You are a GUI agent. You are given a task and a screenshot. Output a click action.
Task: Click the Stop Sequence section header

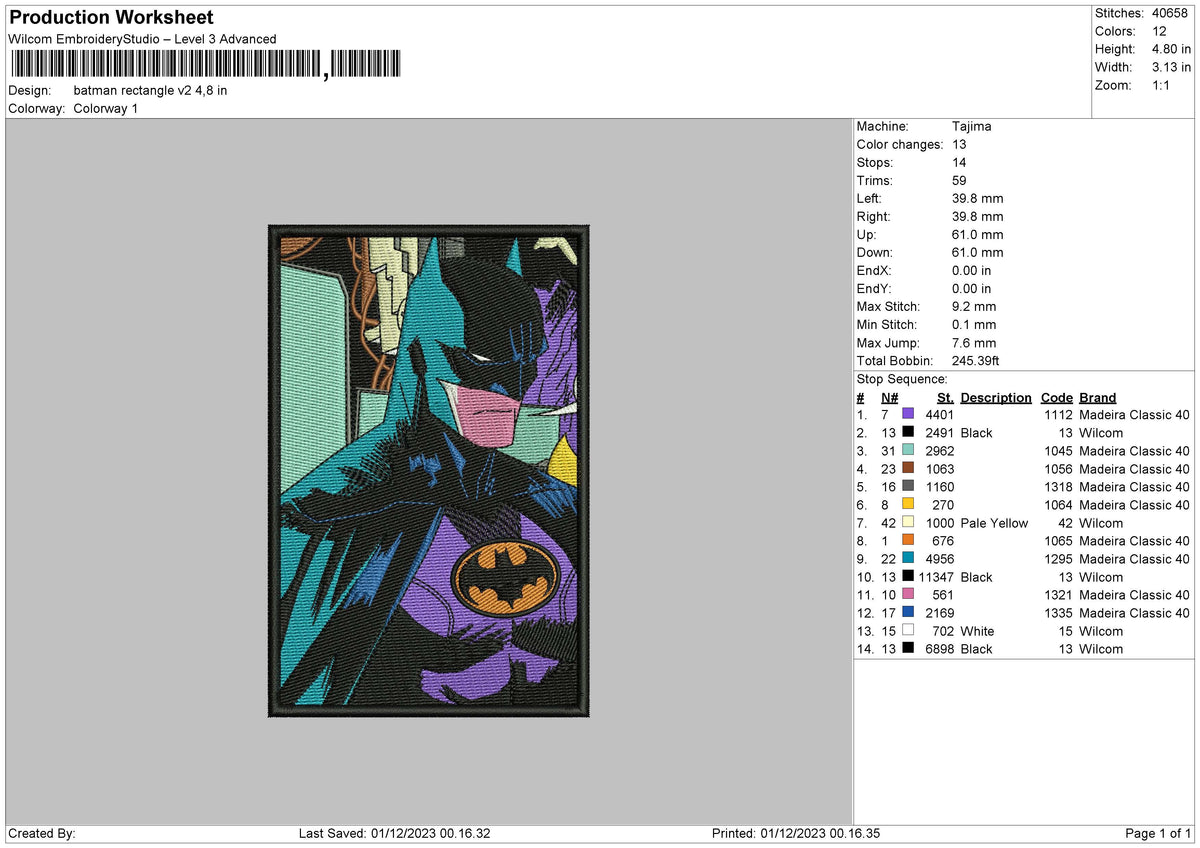click(900, 379)
